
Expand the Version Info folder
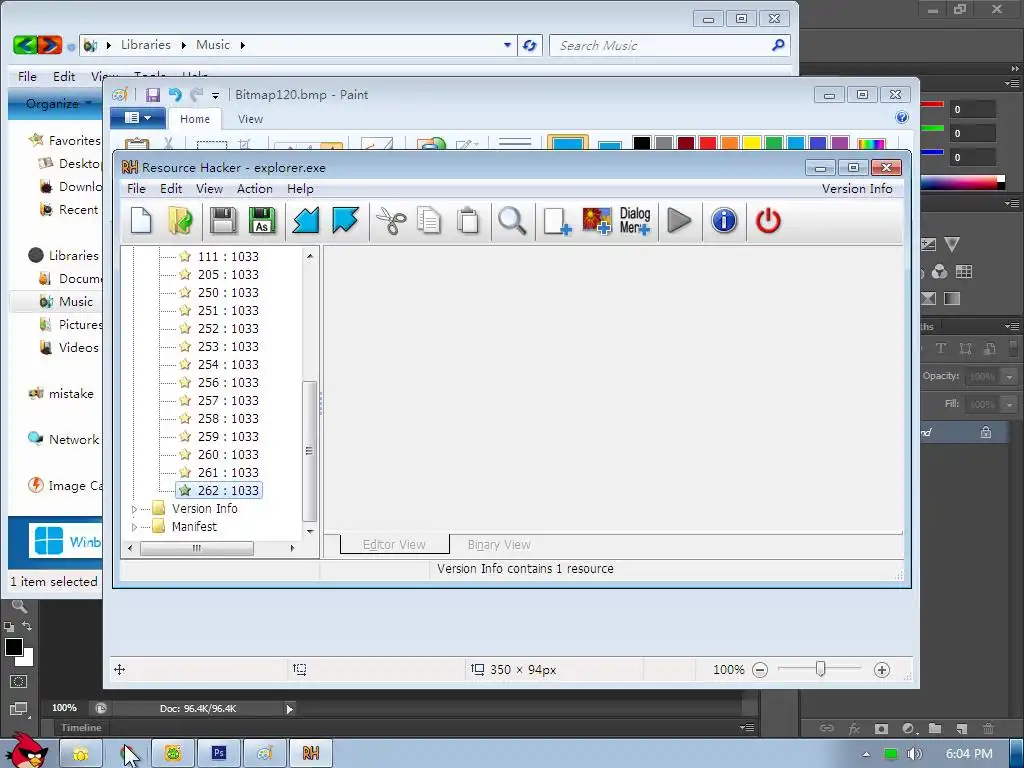pyautogui.click(x=135, y=509)
